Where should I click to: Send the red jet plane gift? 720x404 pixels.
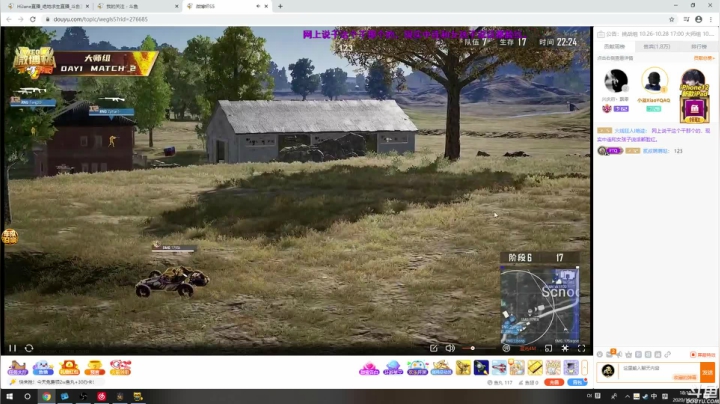pos(499,368)
